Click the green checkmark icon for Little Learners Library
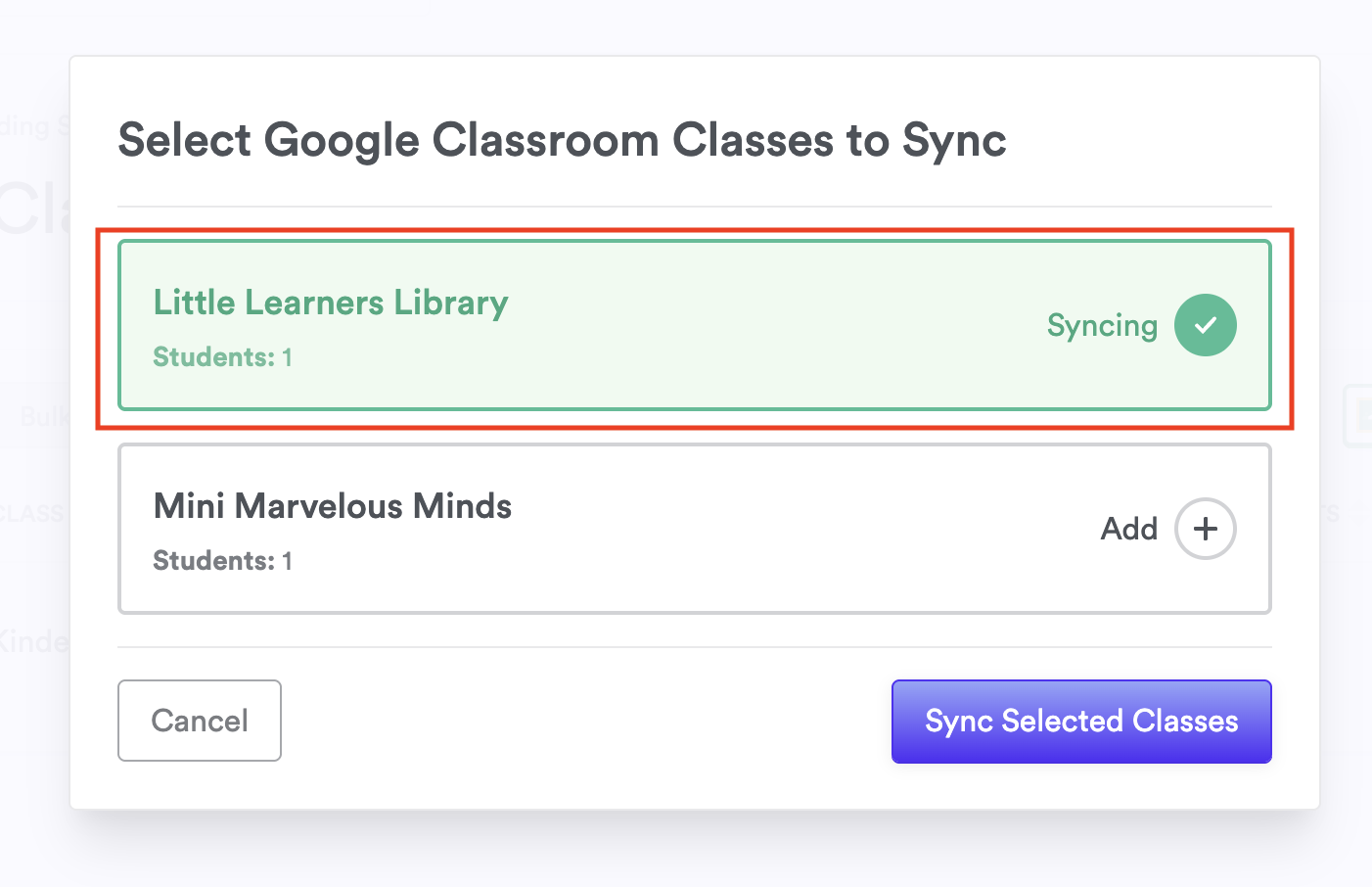The image size is (1372, 887). 1205,325
